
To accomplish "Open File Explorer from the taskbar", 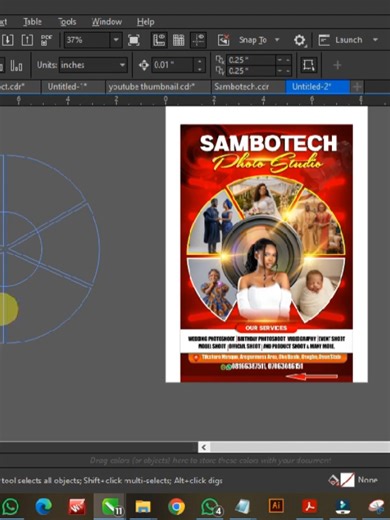I will (143, 507).
